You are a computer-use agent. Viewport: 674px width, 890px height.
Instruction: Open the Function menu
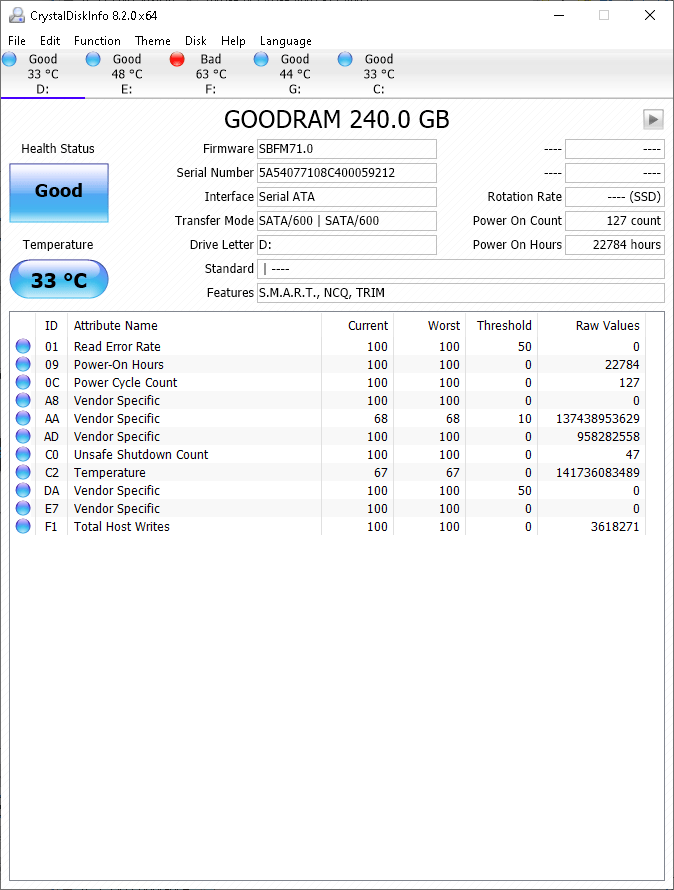97,41
